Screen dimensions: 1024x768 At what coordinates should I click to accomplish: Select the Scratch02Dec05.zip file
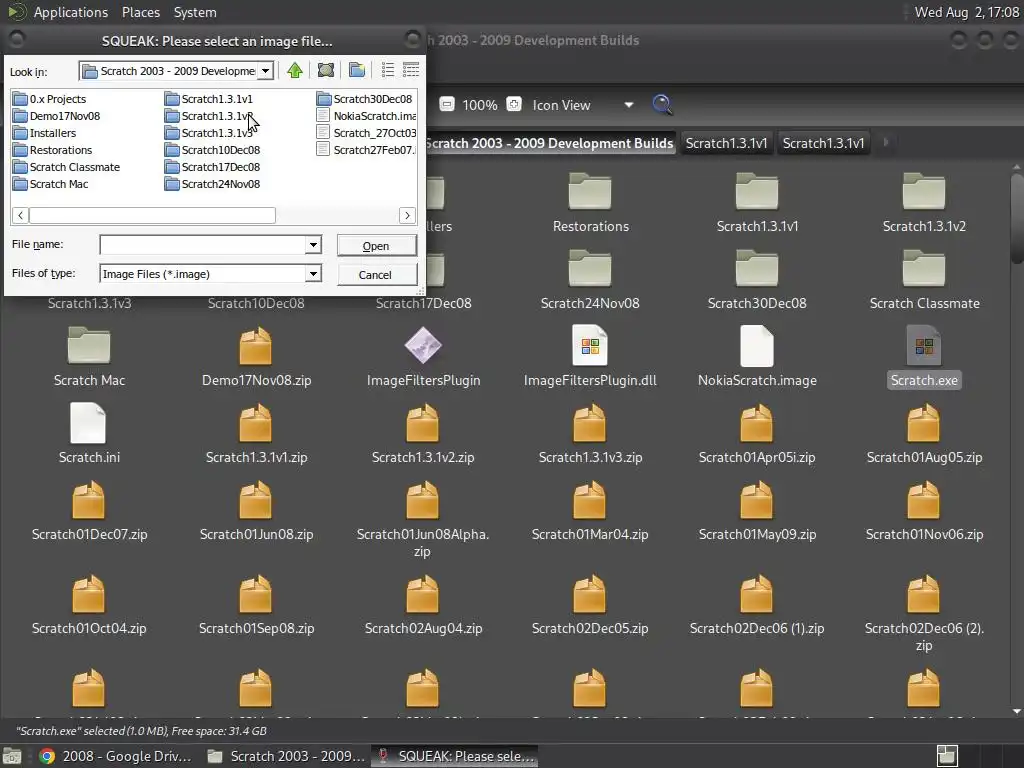click(x=590, y=605)
